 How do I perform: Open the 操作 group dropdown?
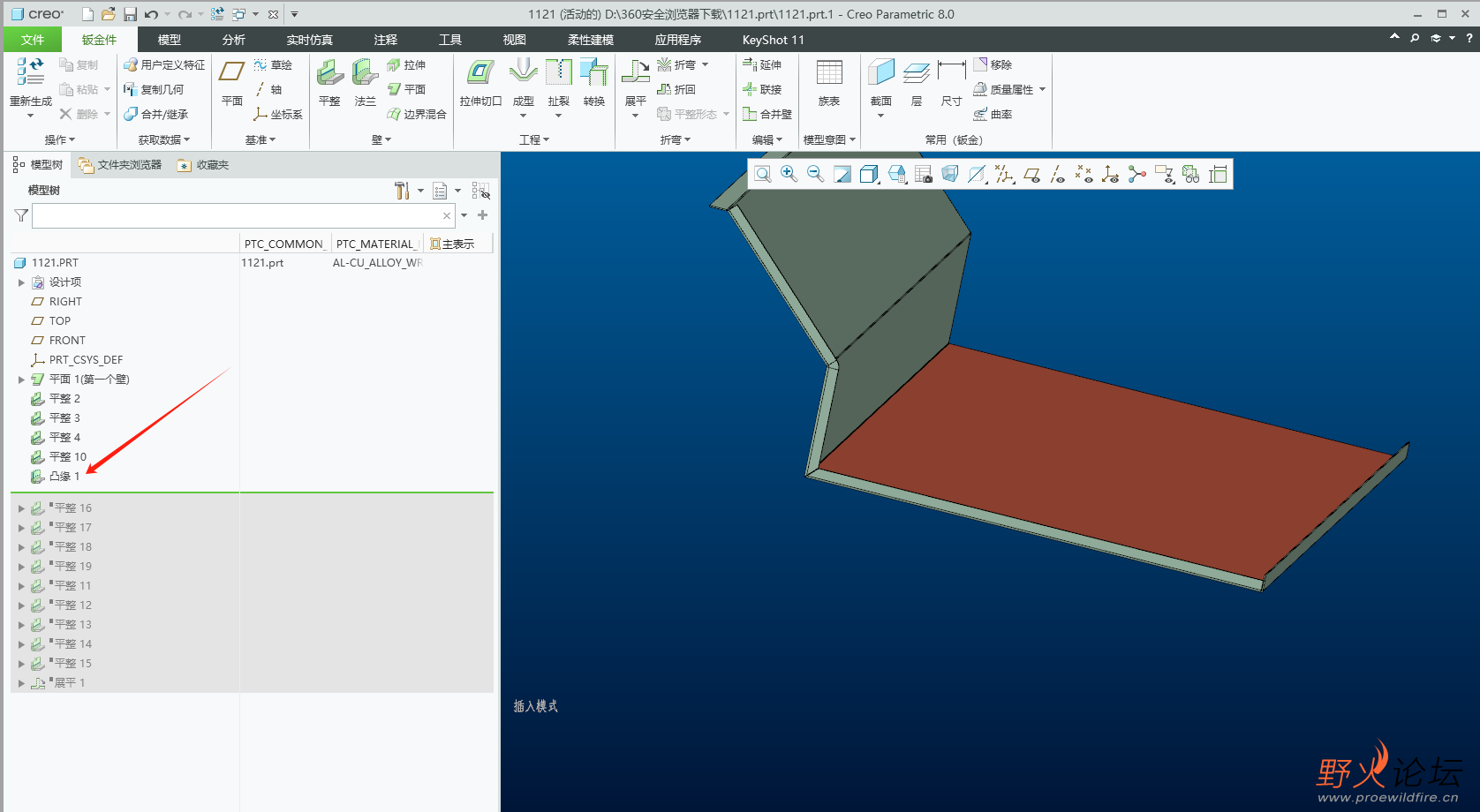click(x=60, y=139)
